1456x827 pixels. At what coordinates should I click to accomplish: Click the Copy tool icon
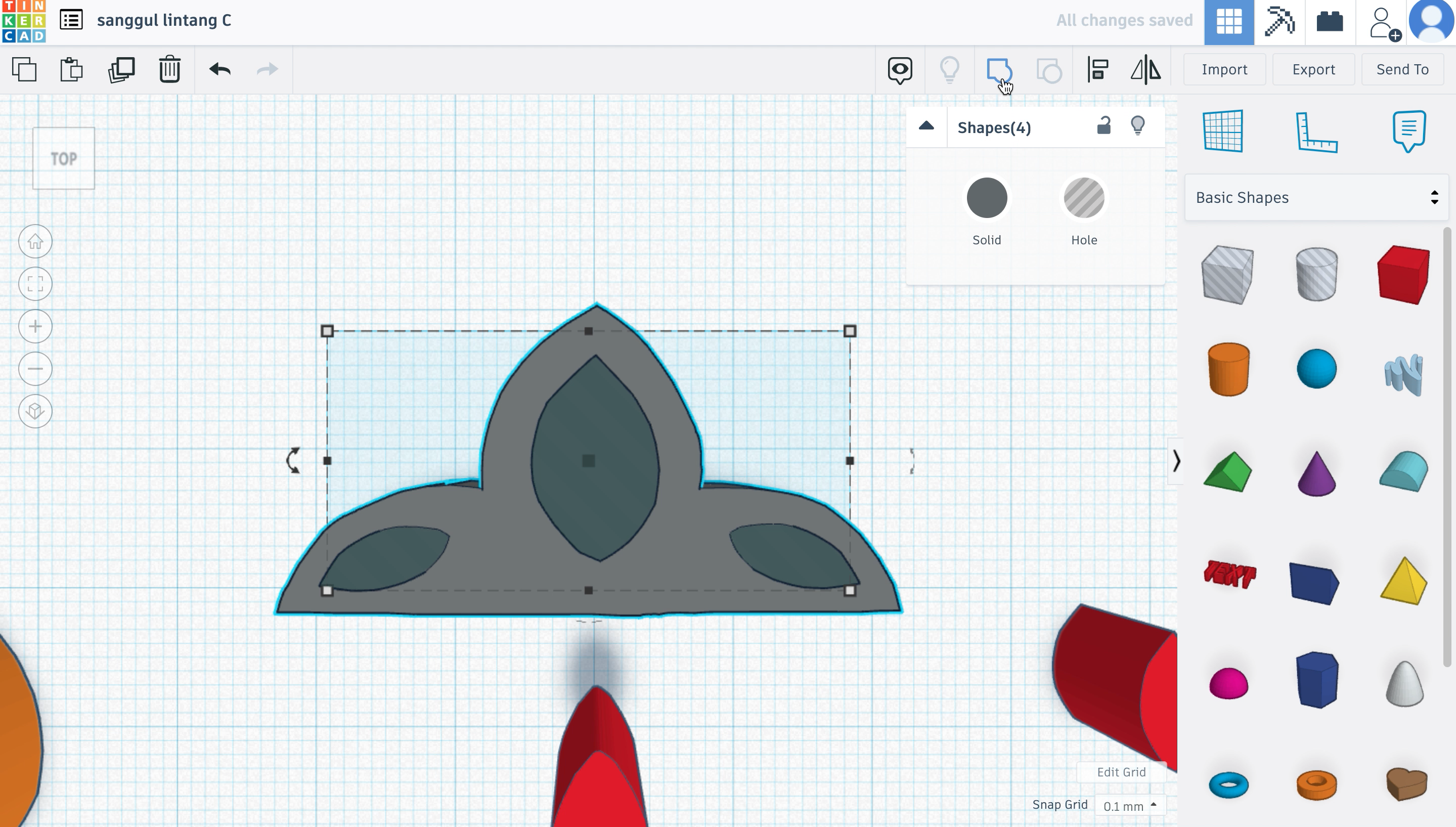(24, 69)
